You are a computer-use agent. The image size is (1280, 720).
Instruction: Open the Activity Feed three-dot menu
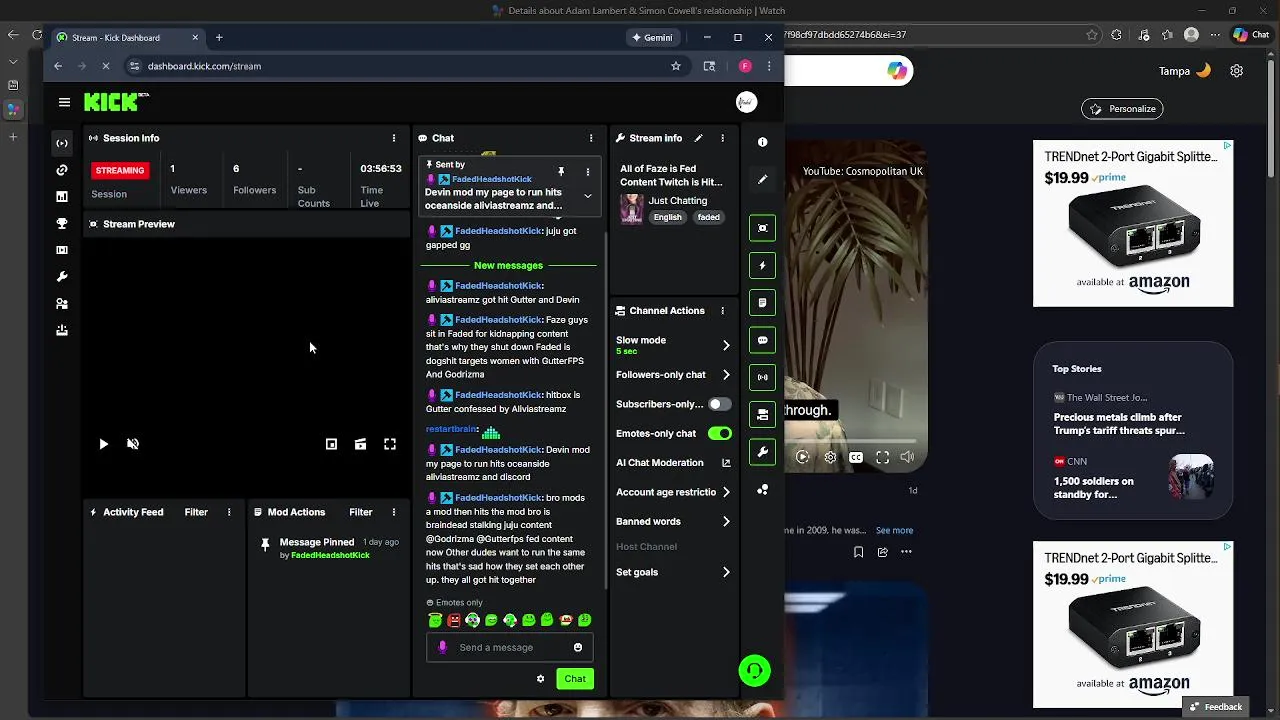[229, 512]
